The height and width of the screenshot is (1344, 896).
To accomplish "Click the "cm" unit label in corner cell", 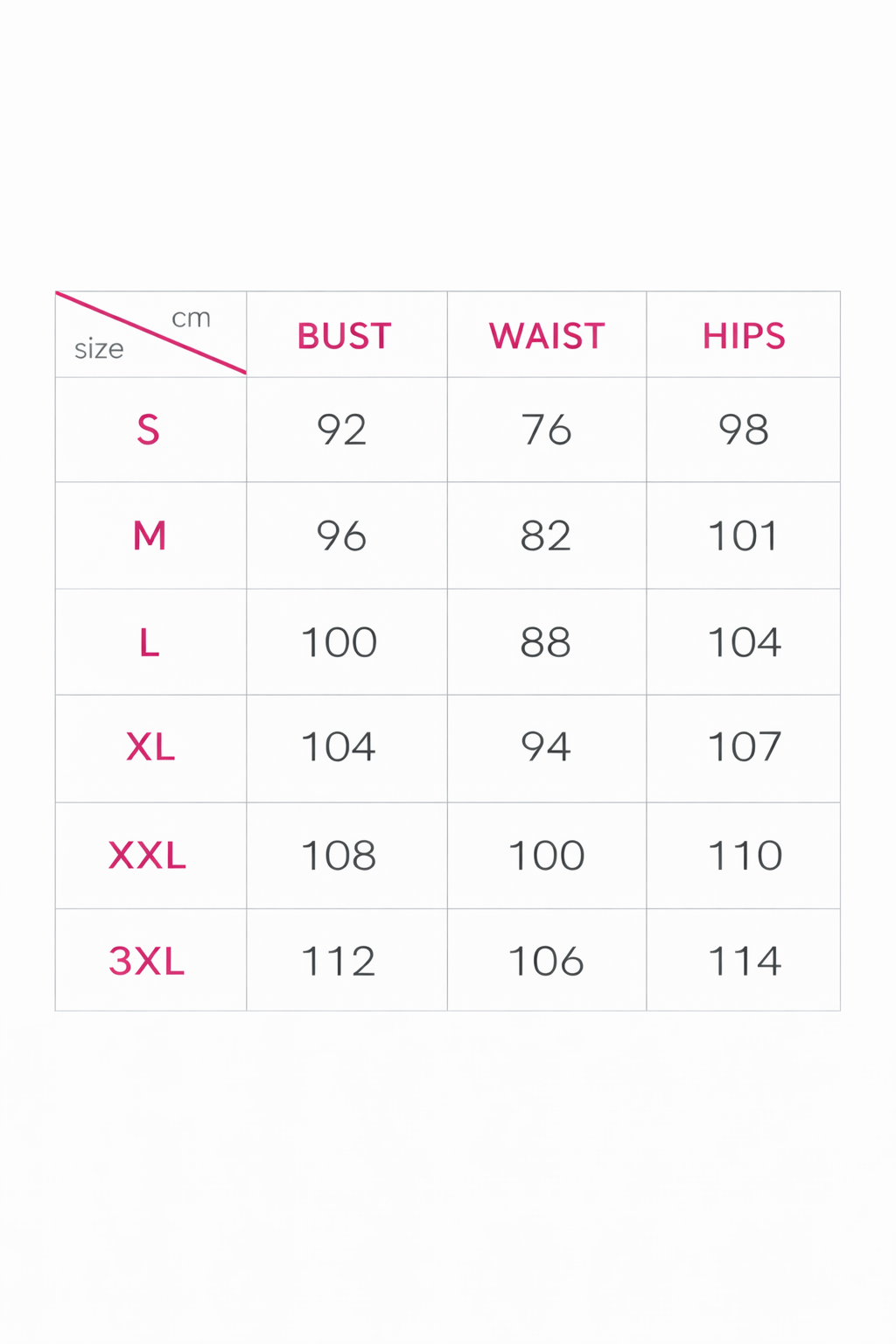I will (191, 318).
